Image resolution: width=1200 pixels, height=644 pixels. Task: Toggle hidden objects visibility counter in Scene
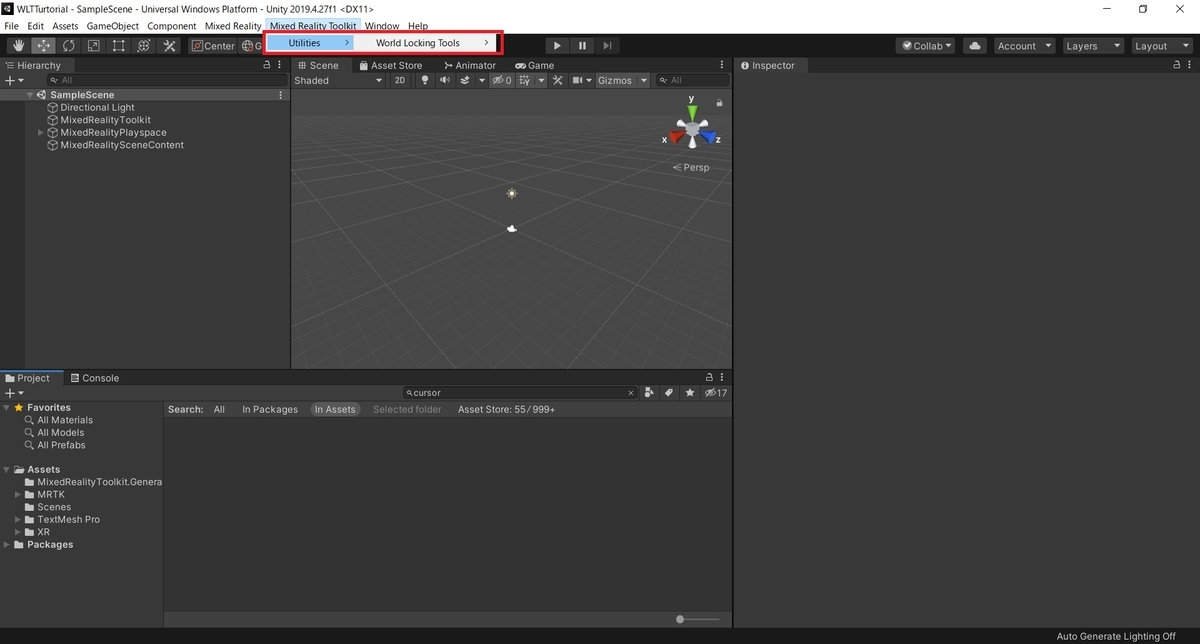click(x=502, y=80)
